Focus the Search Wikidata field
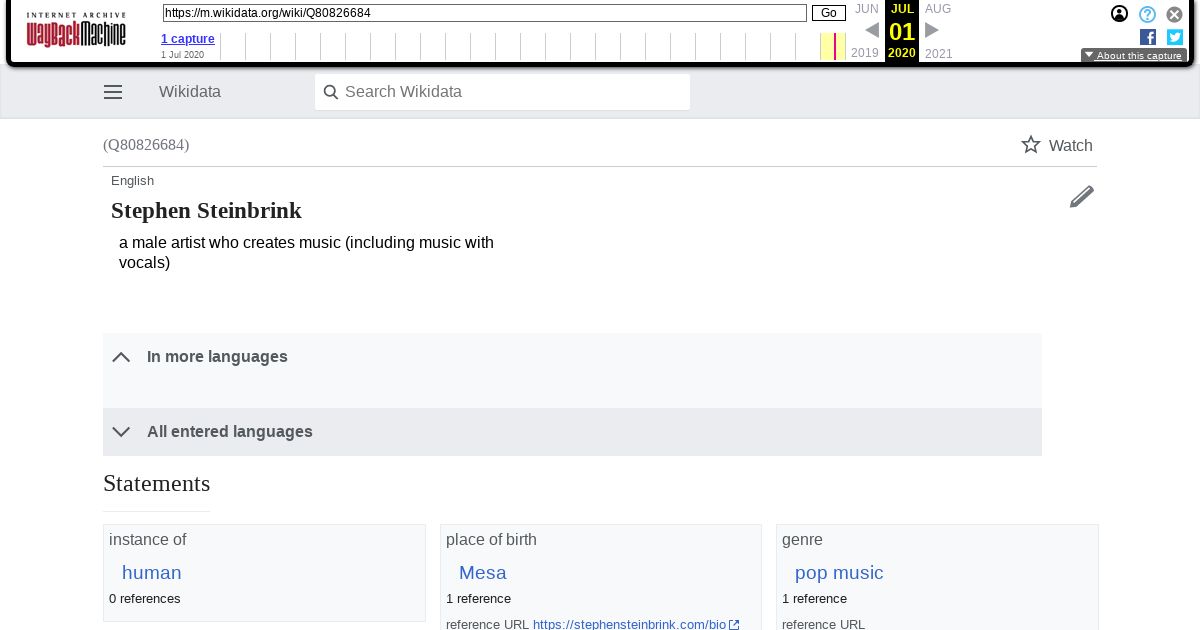The width and height of the screenshot is (1200, 630). pyautogui.click(x=502, y=92)
